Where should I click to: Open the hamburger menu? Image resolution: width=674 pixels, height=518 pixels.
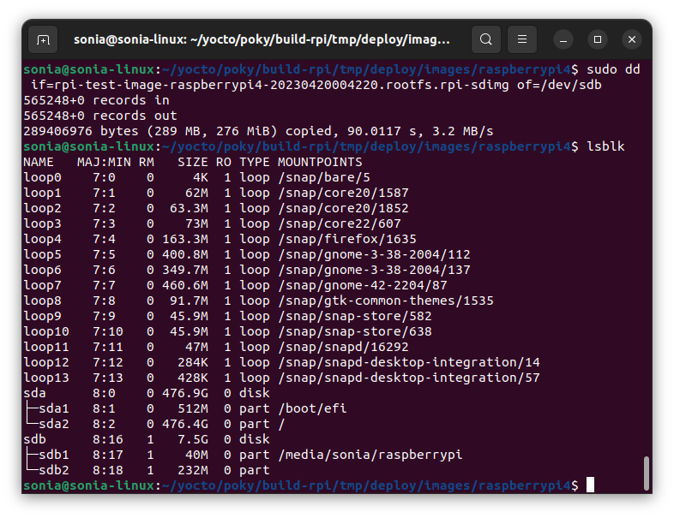[522, 40]
